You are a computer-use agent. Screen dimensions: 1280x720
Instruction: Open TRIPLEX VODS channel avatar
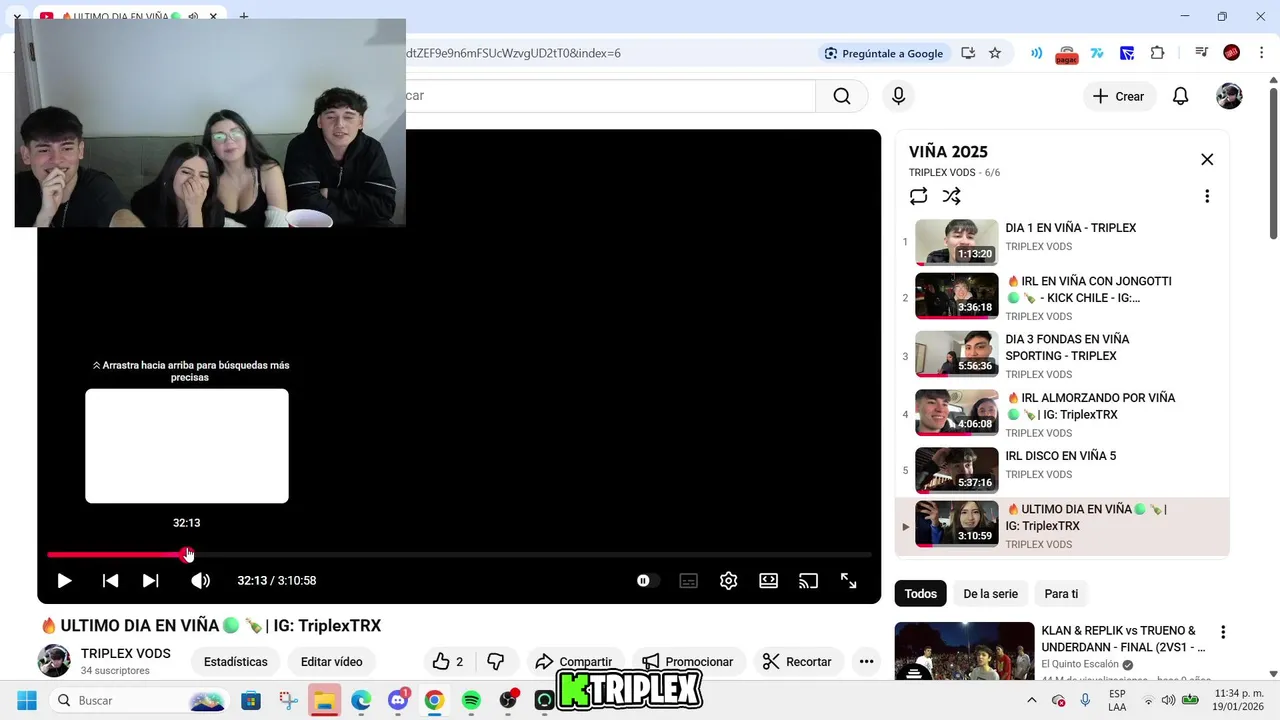click(54, 661)
